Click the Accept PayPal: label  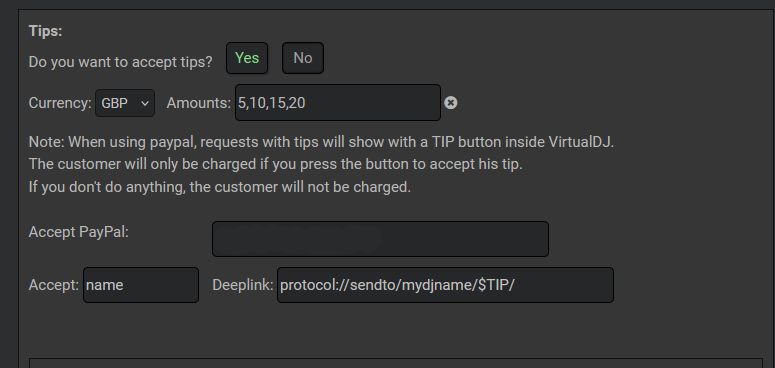pyautogui.click(x=79, y=232)
